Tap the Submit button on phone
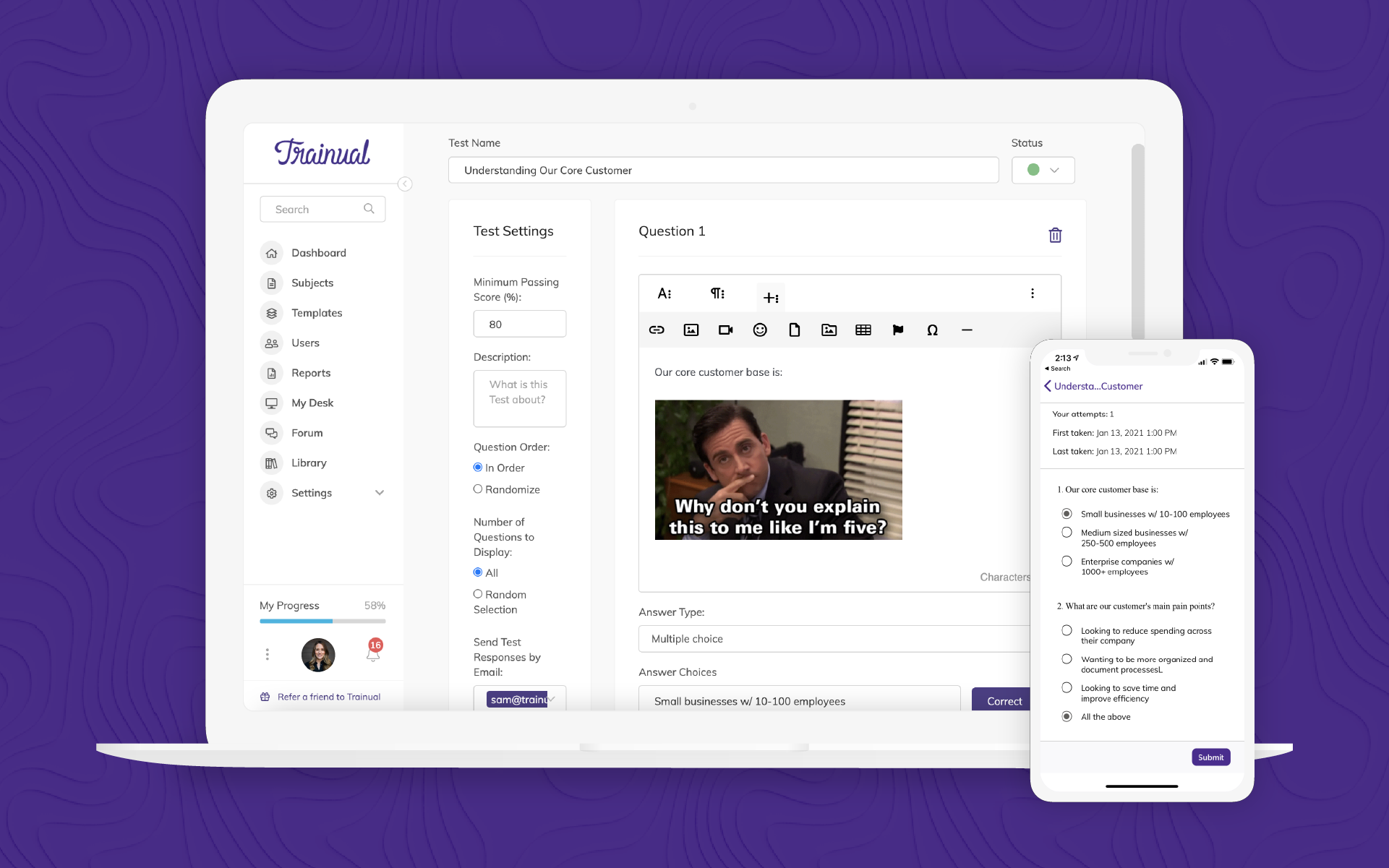1389x868 pixels. point(1210,757)
